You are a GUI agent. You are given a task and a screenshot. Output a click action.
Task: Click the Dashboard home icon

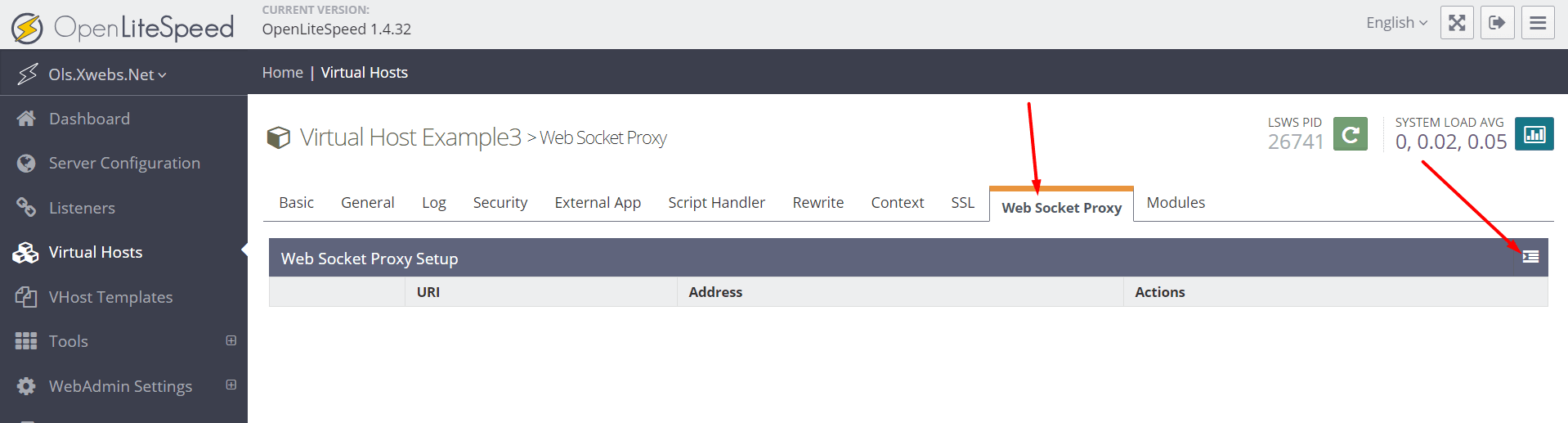26,119
